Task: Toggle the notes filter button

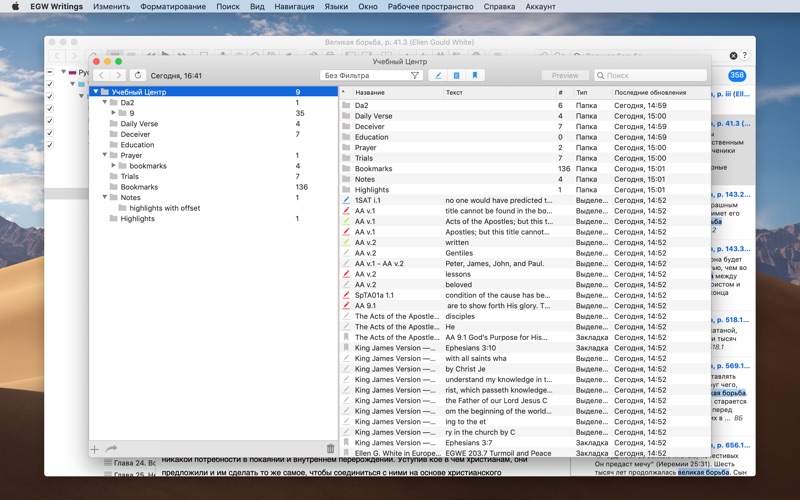Action: (456, 76)
